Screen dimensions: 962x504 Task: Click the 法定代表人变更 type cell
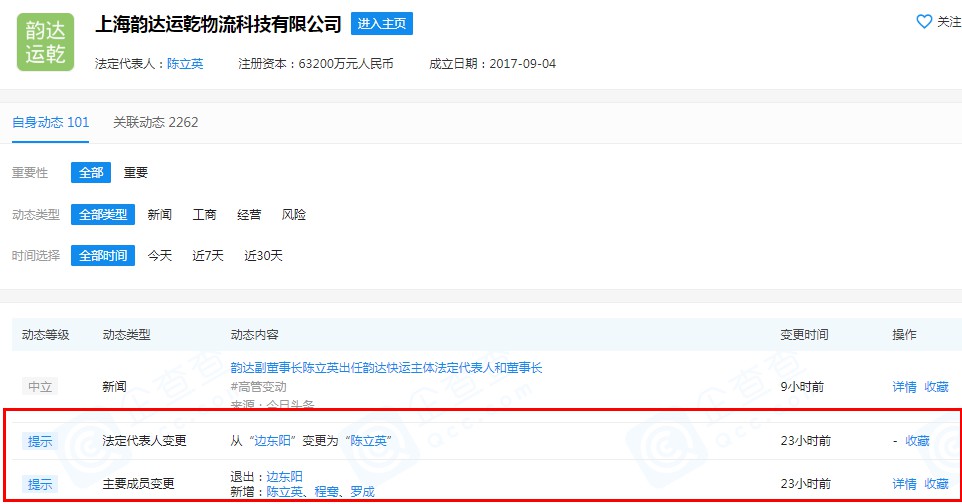click(144, 441)
